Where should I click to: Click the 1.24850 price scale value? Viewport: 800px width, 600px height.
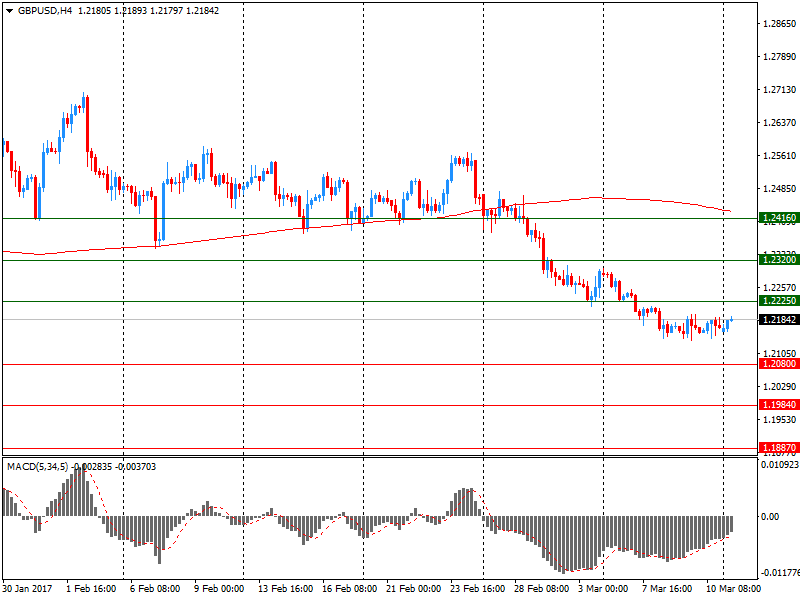780,189
